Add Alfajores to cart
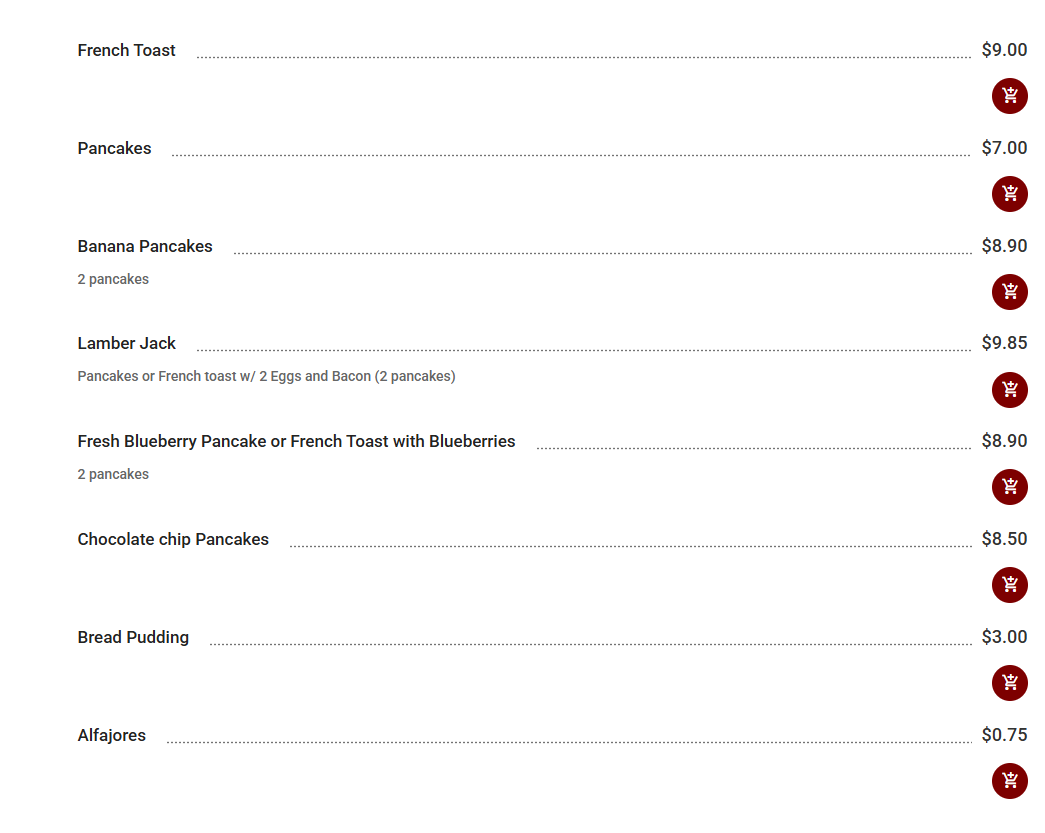 pyautogui.click(x=1009, y=781)
